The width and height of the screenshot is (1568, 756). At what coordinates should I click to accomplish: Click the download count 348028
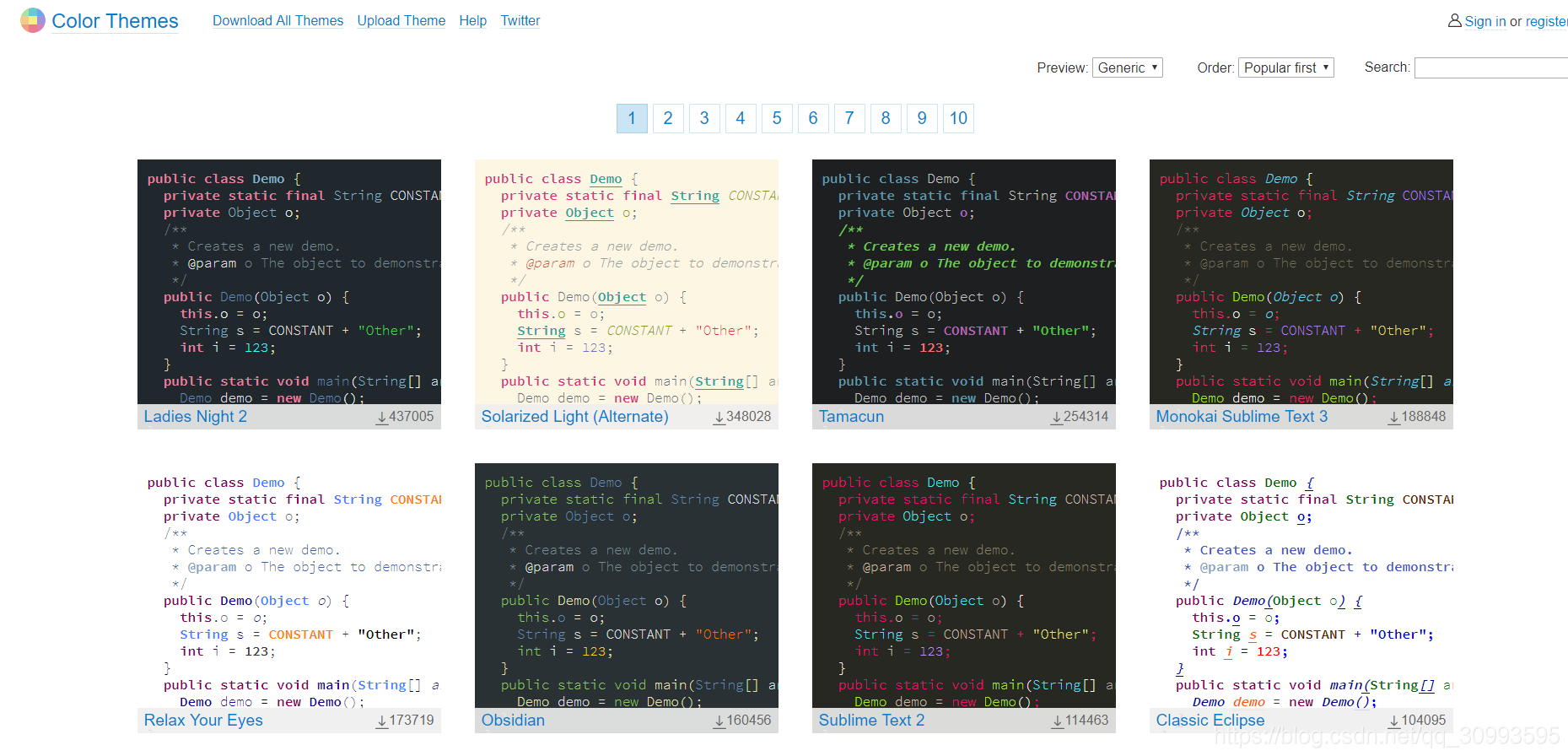(x=749, y=417)
